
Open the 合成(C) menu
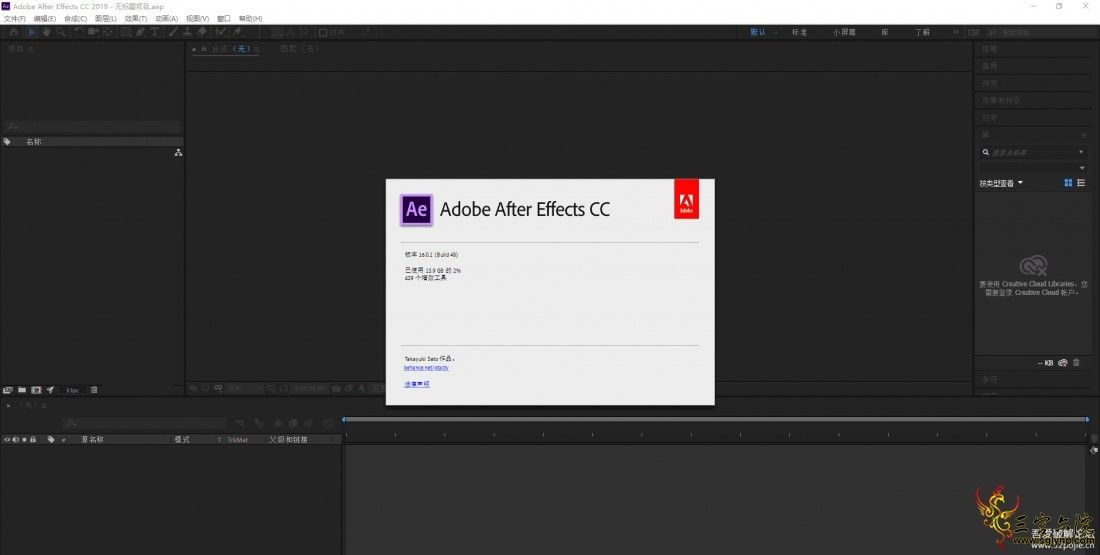tap(76, 19)
